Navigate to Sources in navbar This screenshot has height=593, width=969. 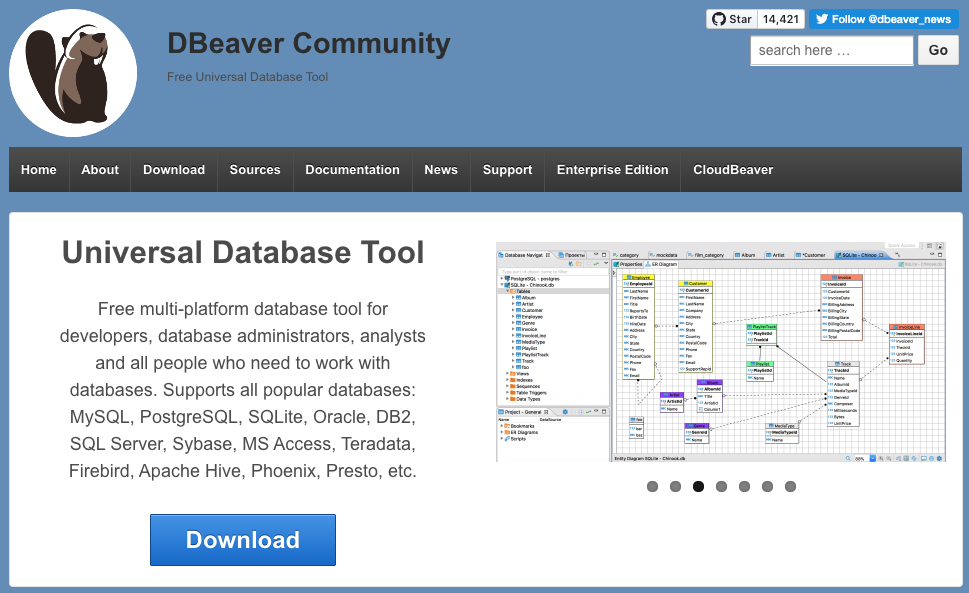[x=255, y=170]
